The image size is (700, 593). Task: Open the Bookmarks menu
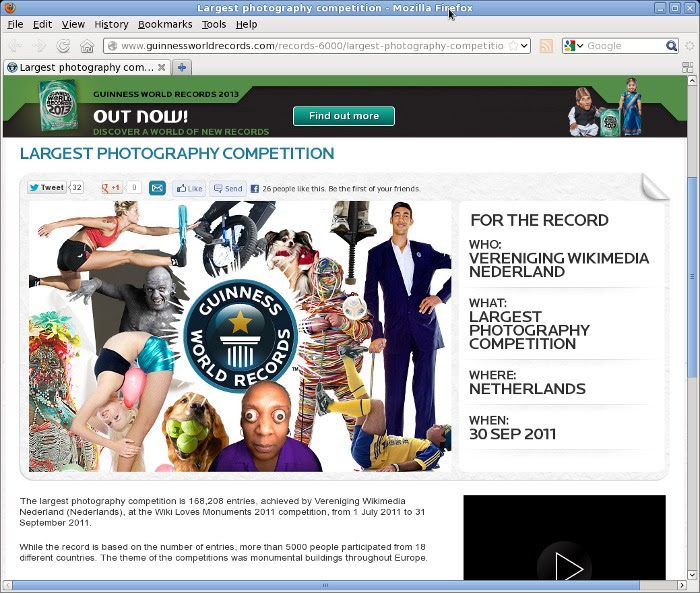pyautogui.click(x=165, y=24)
